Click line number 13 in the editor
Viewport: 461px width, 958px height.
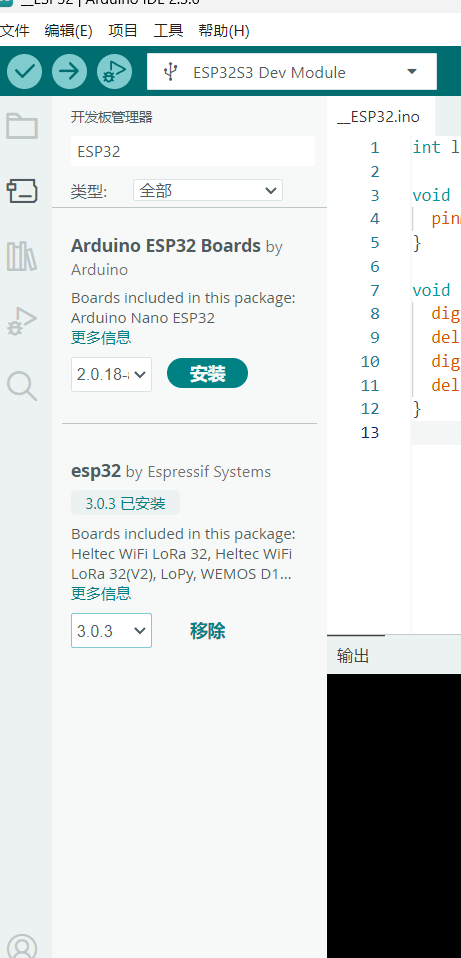(x=370, y=433)
